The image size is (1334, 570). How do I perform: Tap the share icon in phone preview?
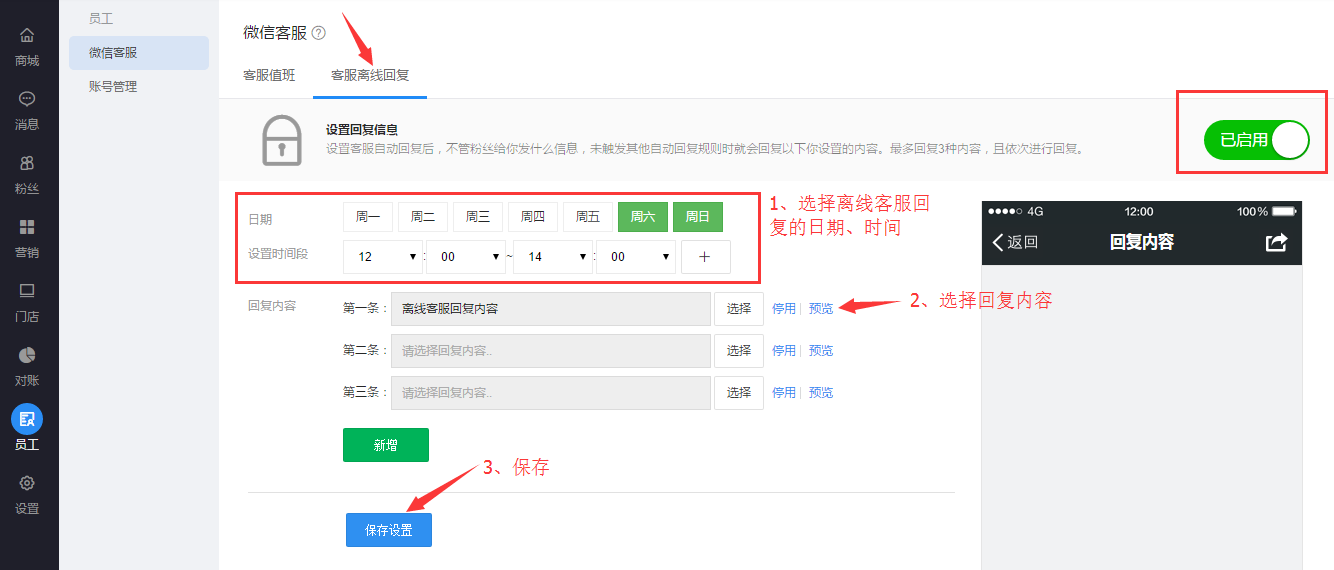1276,242
